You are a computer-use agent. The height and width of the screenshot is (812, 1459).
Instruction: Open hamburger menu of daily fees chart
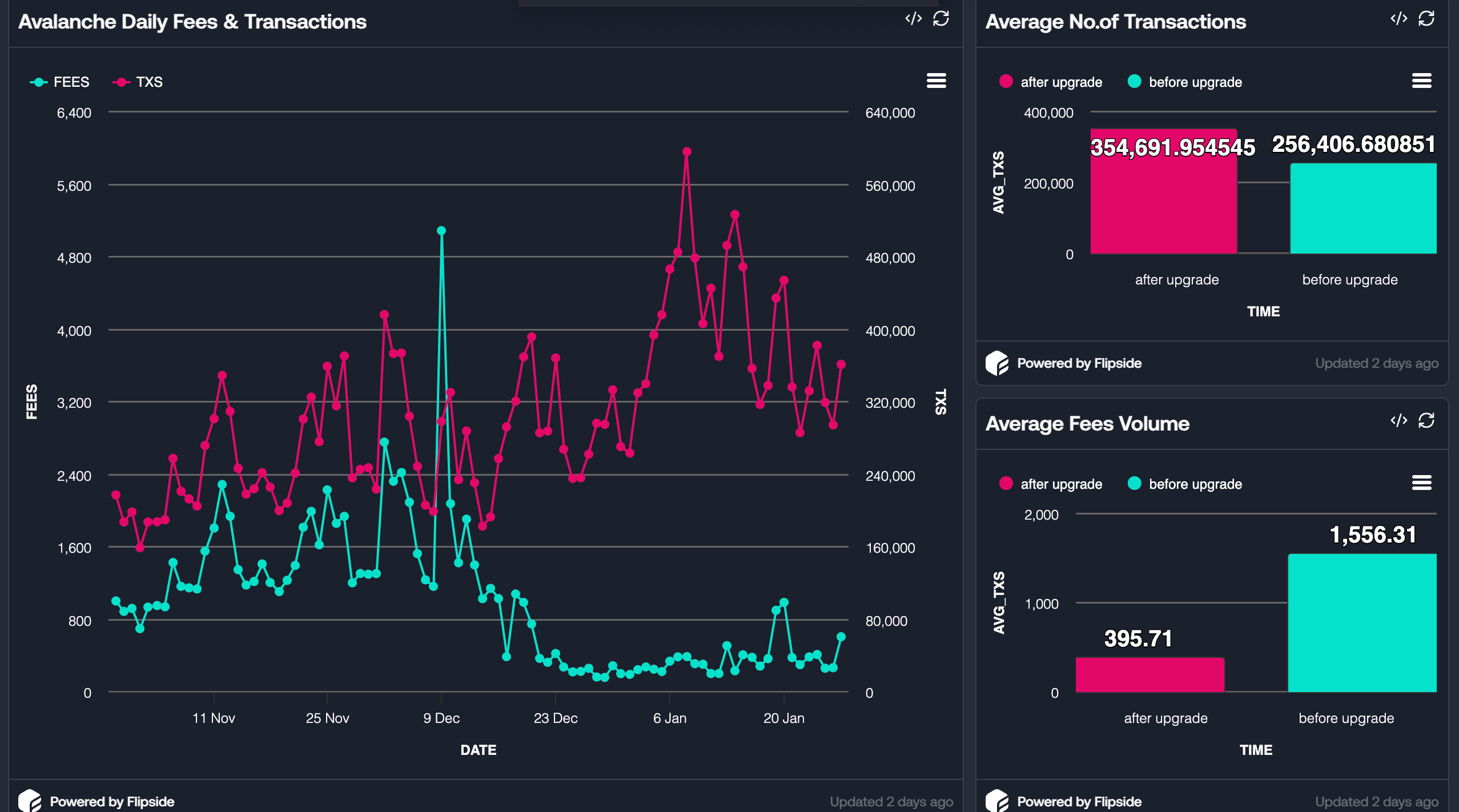[937, 81]
